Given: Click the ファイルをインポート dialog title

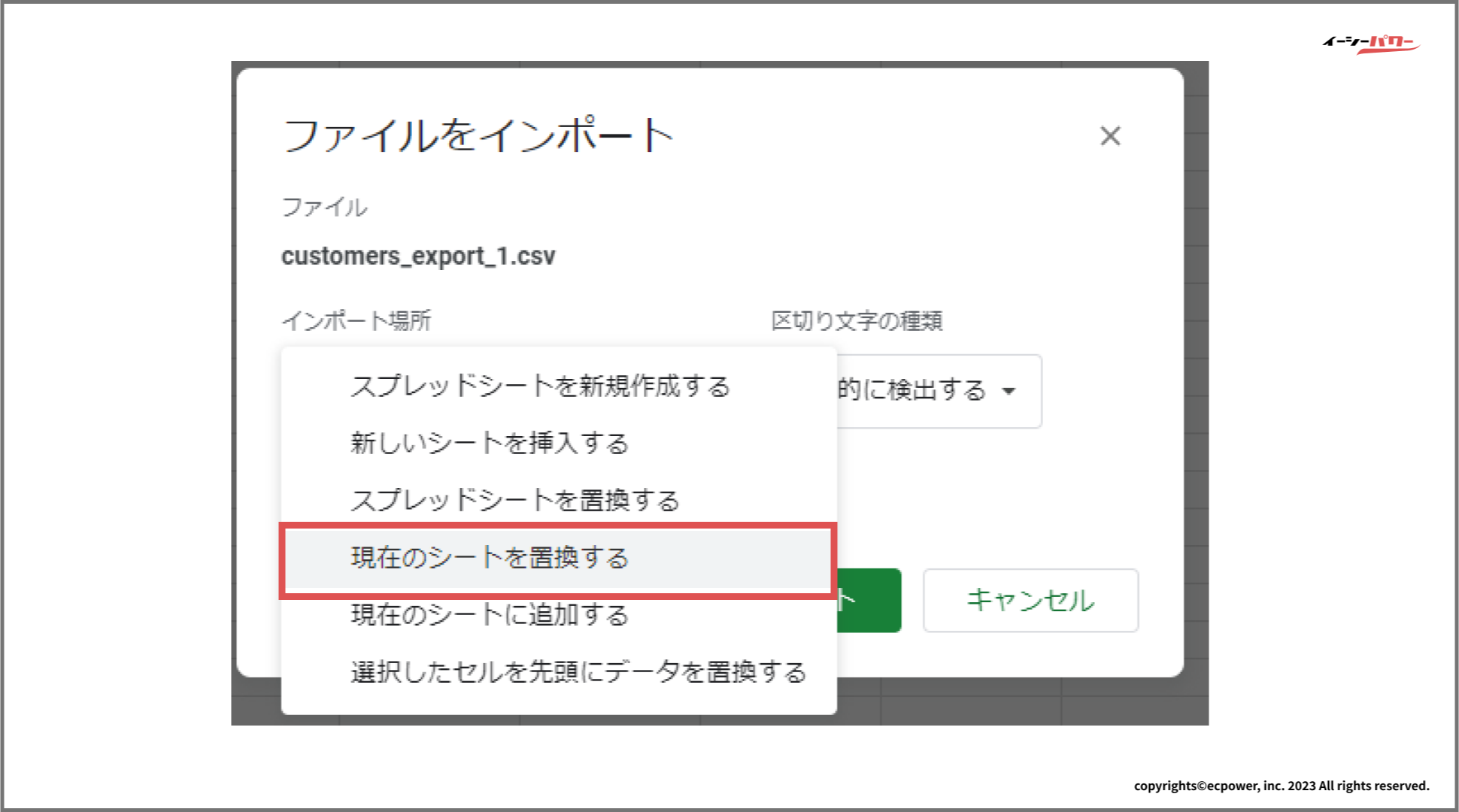Looking at the screenshot, I should [x=478, y=136].
